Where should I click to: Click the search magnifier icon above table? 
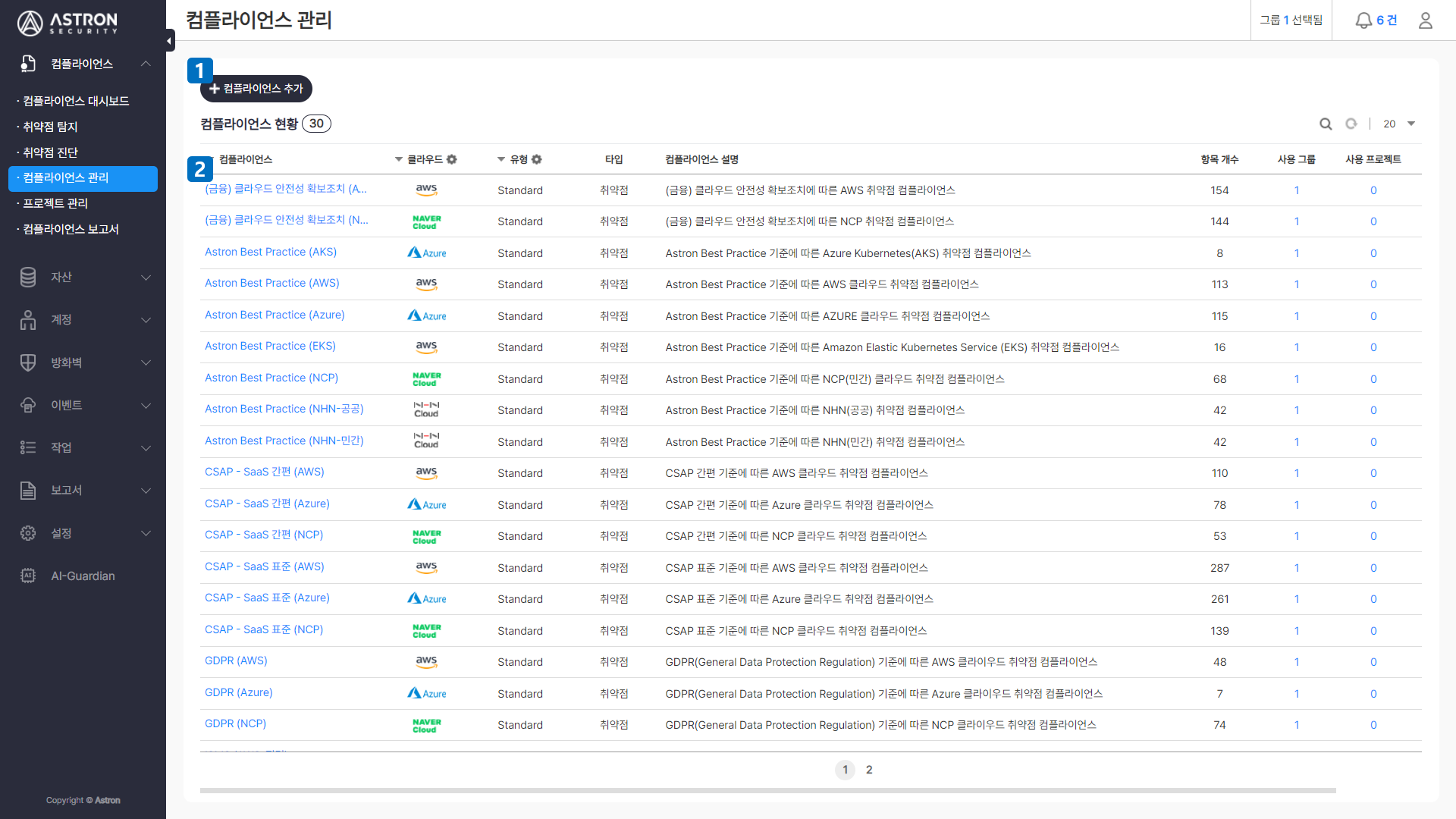(1326, 124)
